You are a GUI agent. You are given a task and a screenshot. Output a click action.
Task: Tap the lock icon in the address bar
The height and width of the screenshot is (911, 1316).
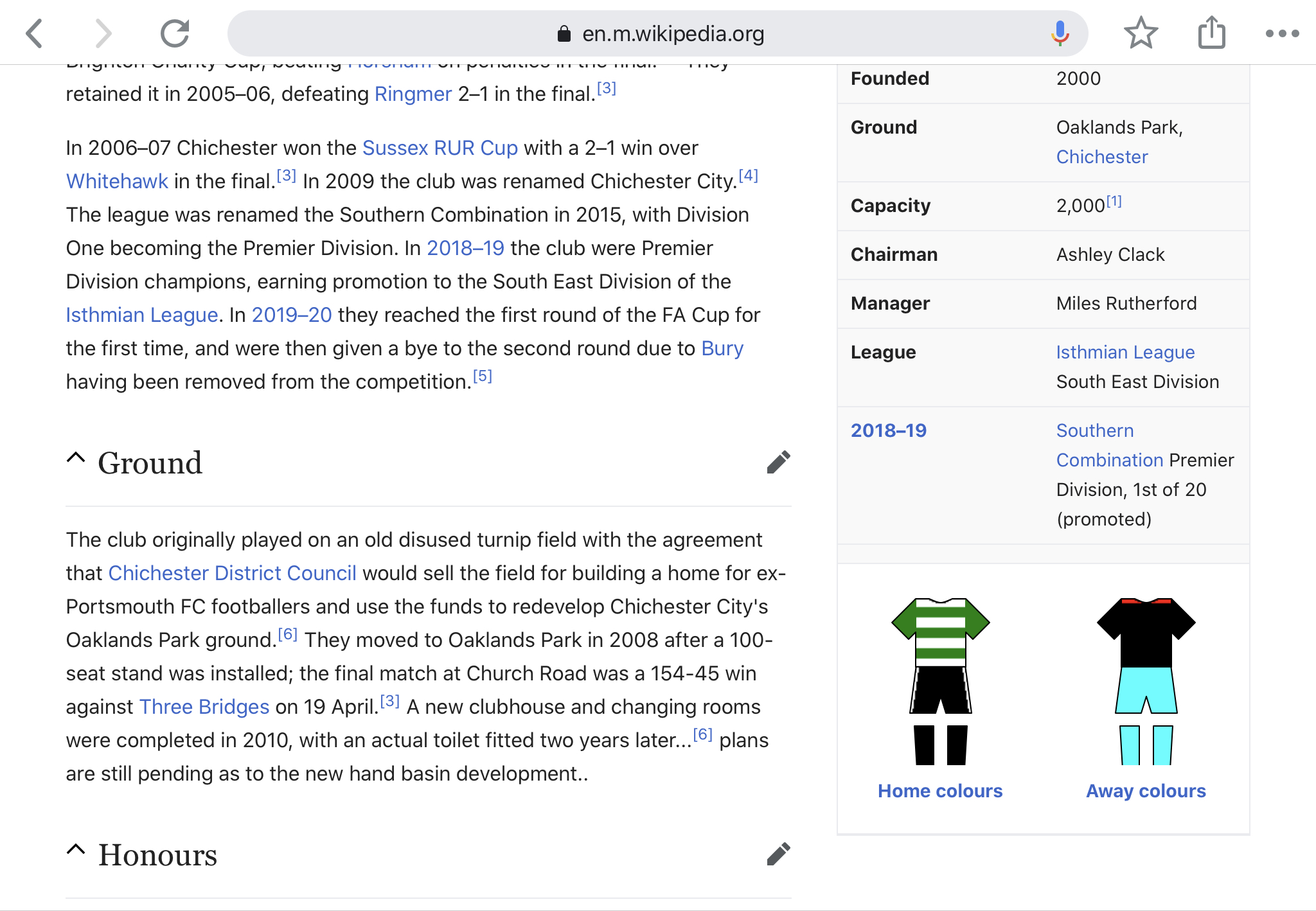point(564,33)
